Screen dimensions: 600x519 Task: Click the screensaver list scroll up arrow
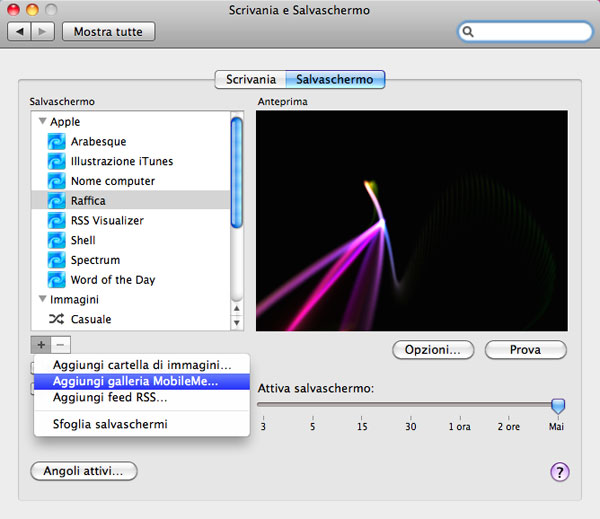[x=237, y=308]
